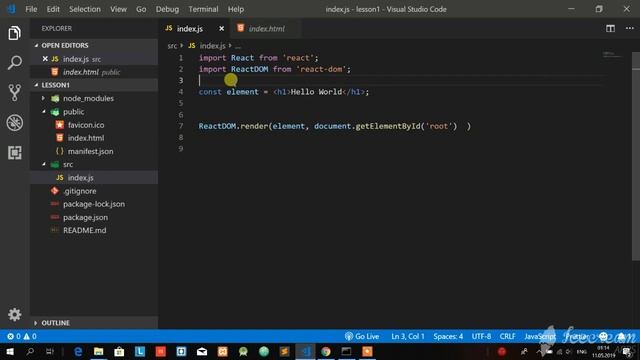The height and width of the screenshot is (360, 640).
Task: Close index.js in Open Editors list
Action: (x=45, y=59)
